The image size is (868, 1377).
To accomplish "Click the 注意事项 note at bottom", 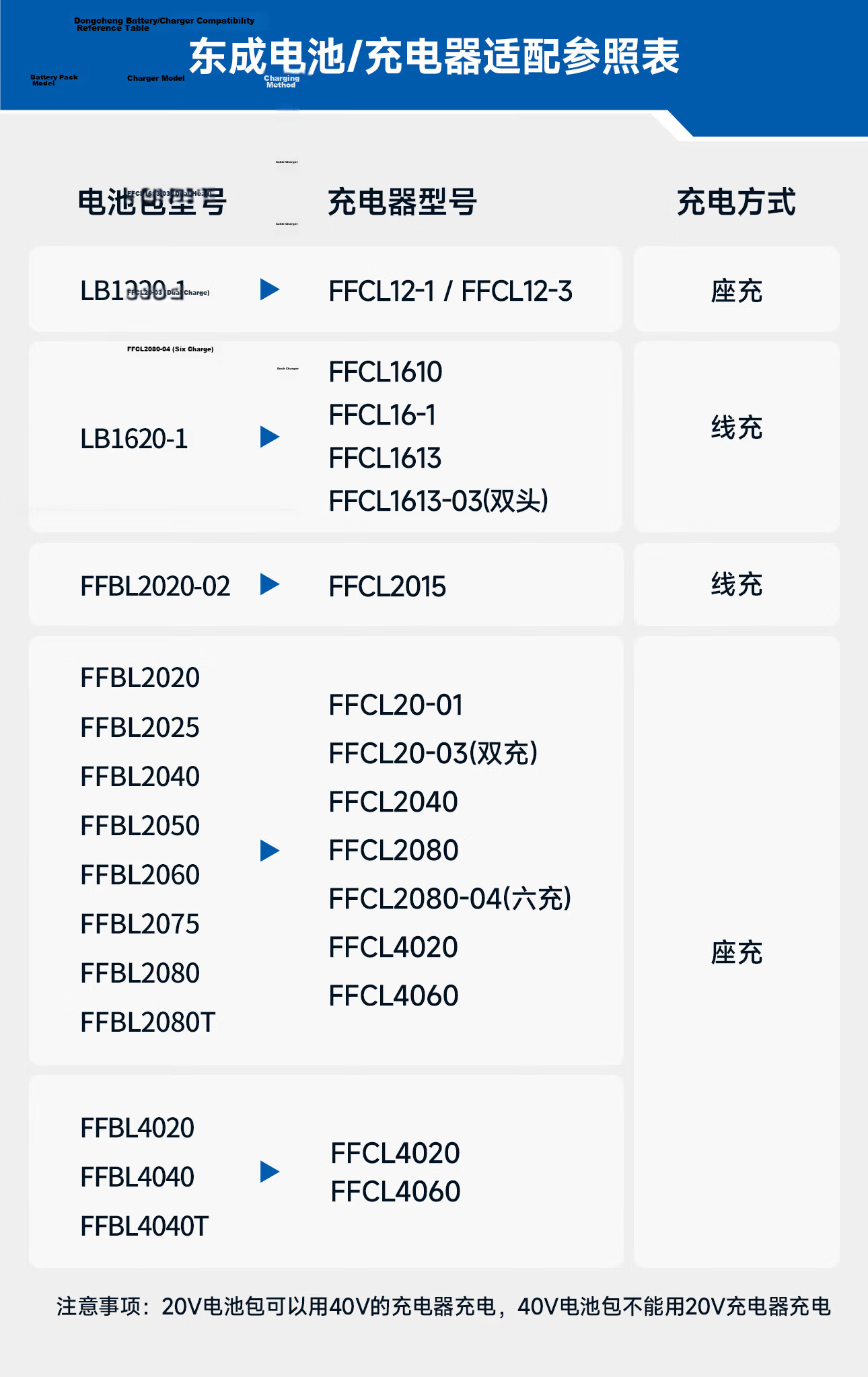I will click(443, 1306).
